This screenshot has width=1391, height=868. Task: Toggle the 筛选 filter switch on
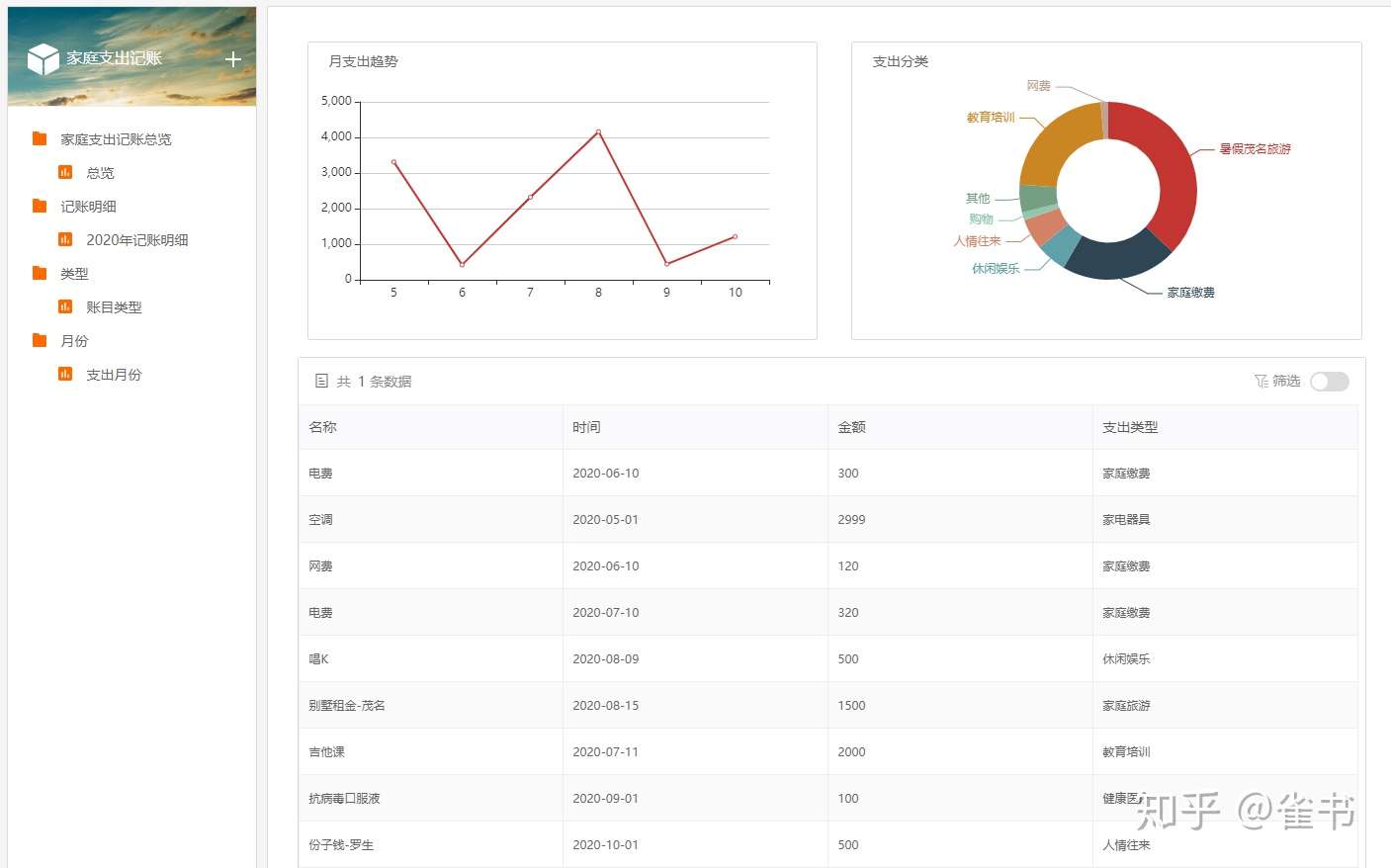pyautogui.click(x=1330, y=382)
